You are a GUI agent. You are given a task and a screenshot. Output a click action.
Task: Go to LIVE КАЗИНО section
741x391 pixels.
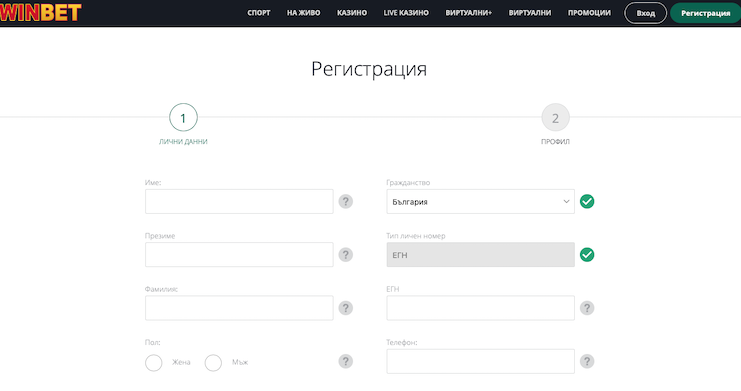pos(406,13)
